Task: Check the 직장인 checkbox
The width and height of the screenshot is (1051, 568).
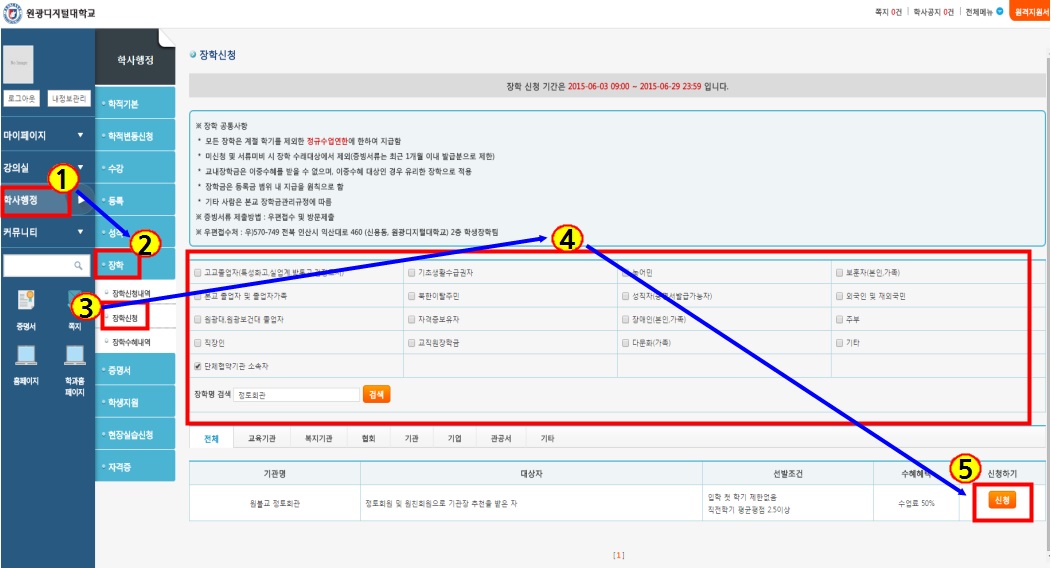Action: (198, 343)
